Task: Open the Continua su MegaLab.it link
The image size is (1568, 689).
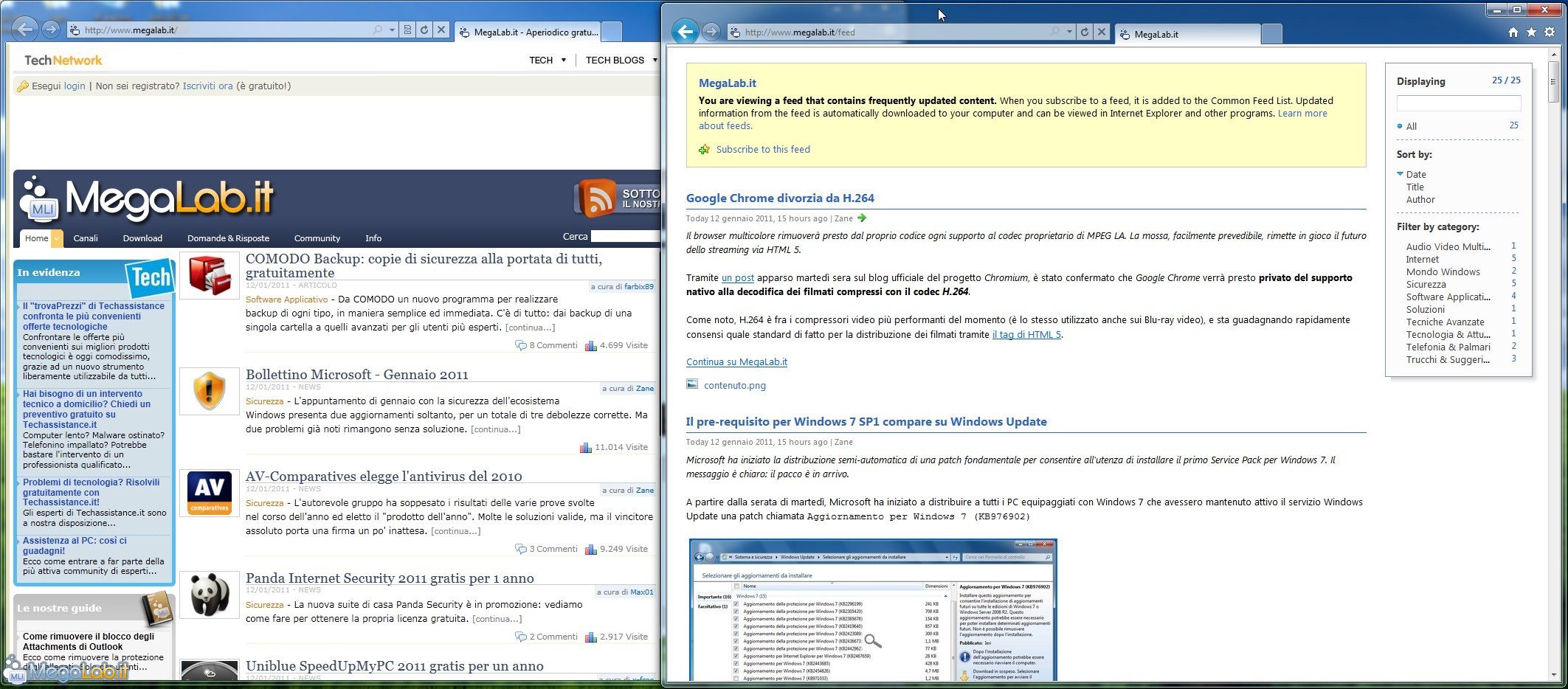Action: (736, 362)
